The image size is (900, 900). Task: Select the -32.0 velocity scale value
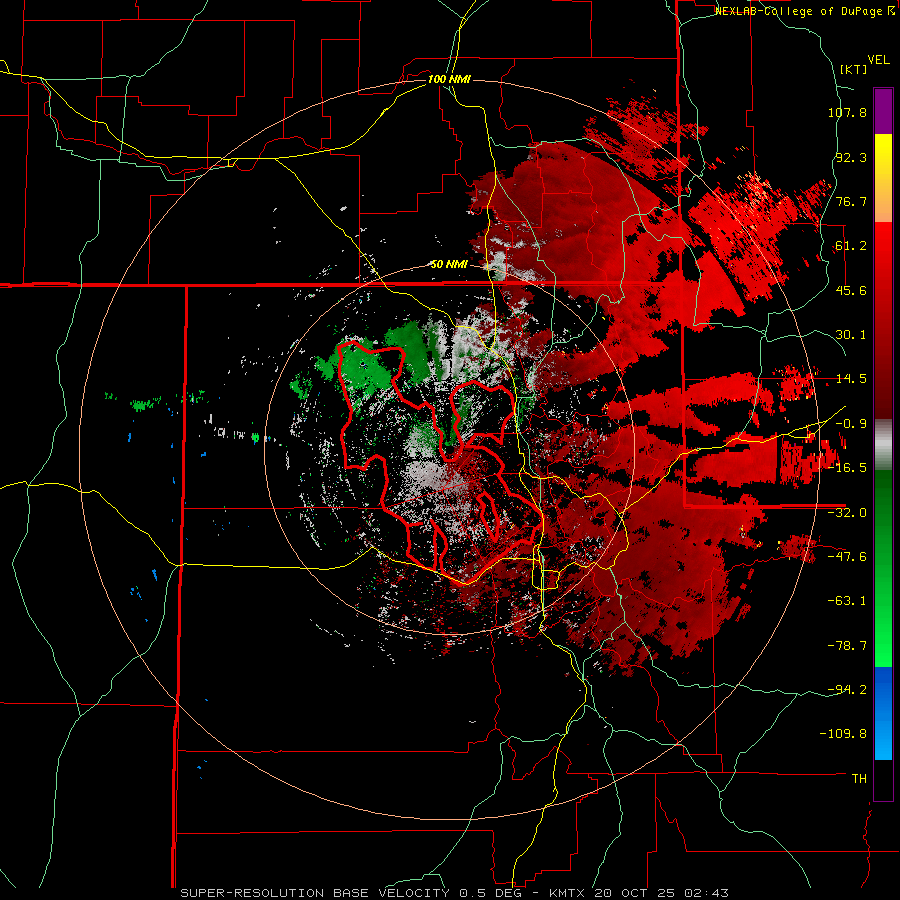click(x=847, y=513)
